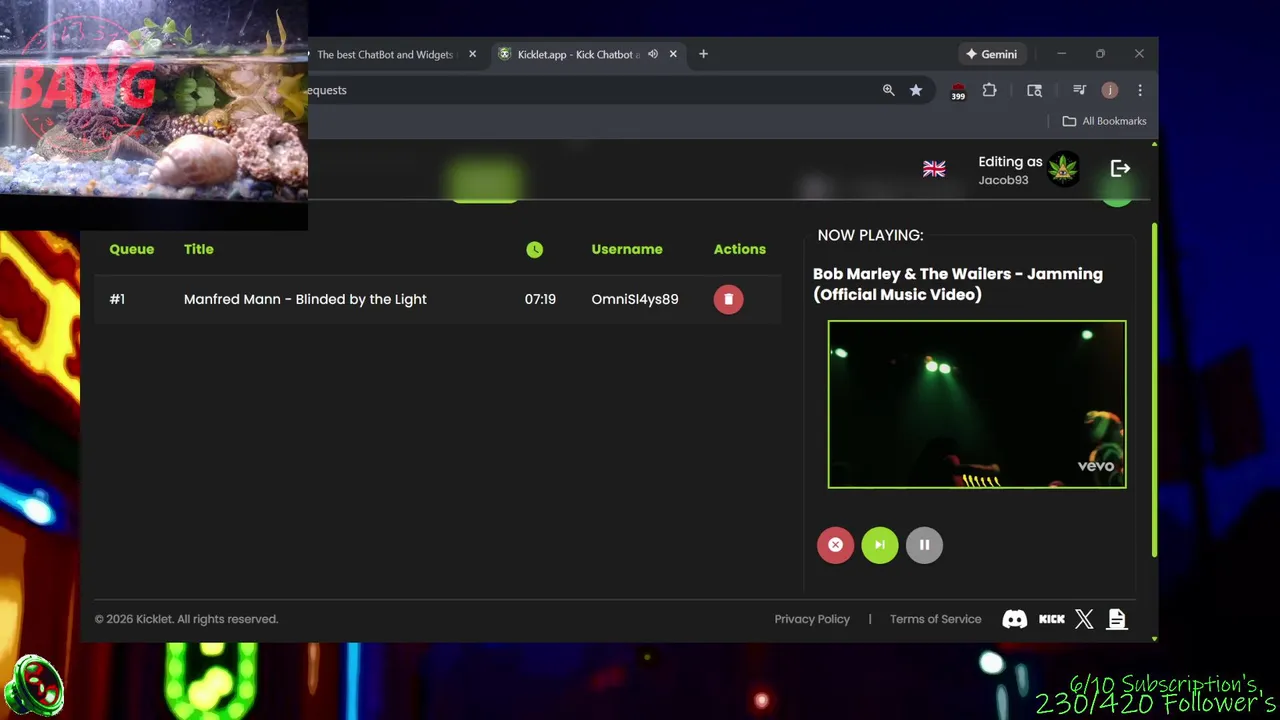The image size is (1280, 720).
Task: Open a new browser tab
Action: click(703, 54)
